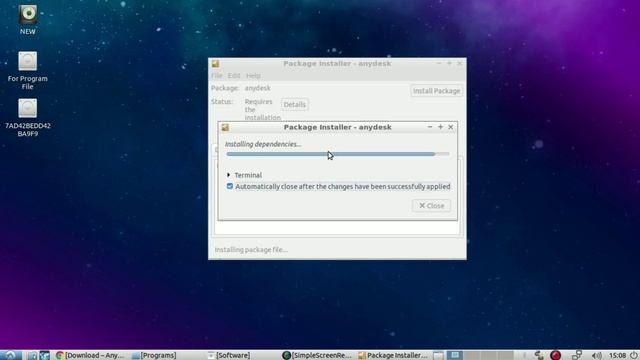Launch the file manager from the panel

(x=32, y=356)
